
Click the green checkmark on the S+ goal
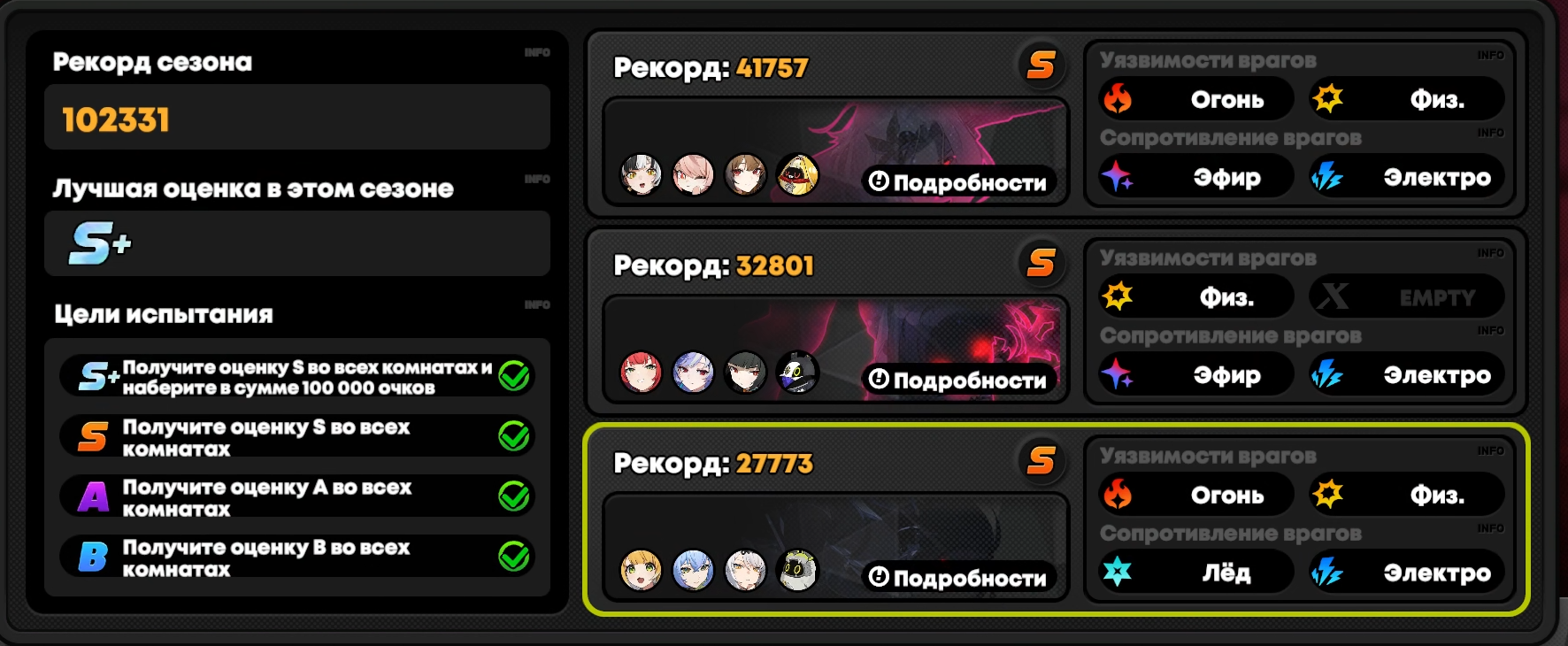pyautogui.click(x=514, y=376)
